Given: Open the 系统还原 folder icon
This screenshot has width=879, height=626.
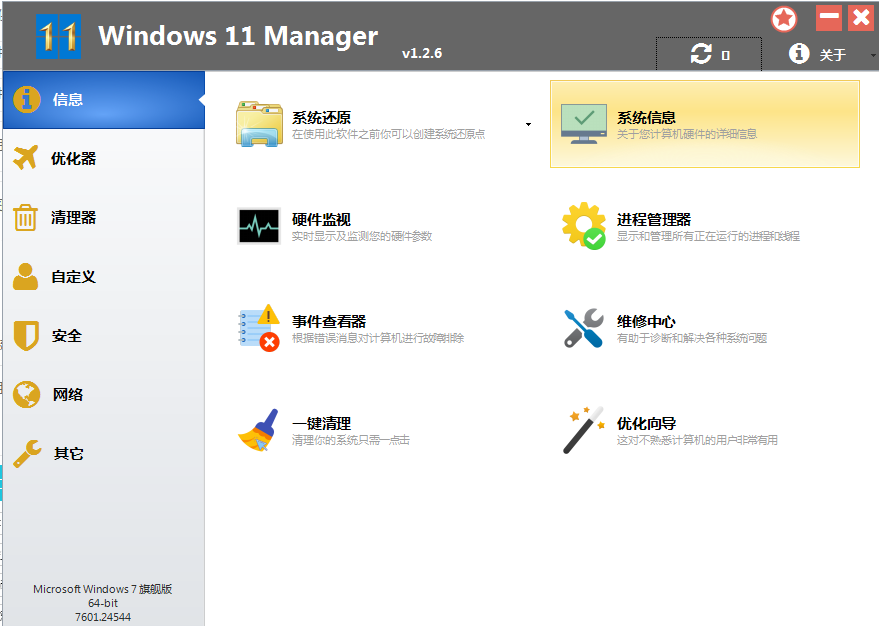Looking at the screenshot, I should 259,124.
